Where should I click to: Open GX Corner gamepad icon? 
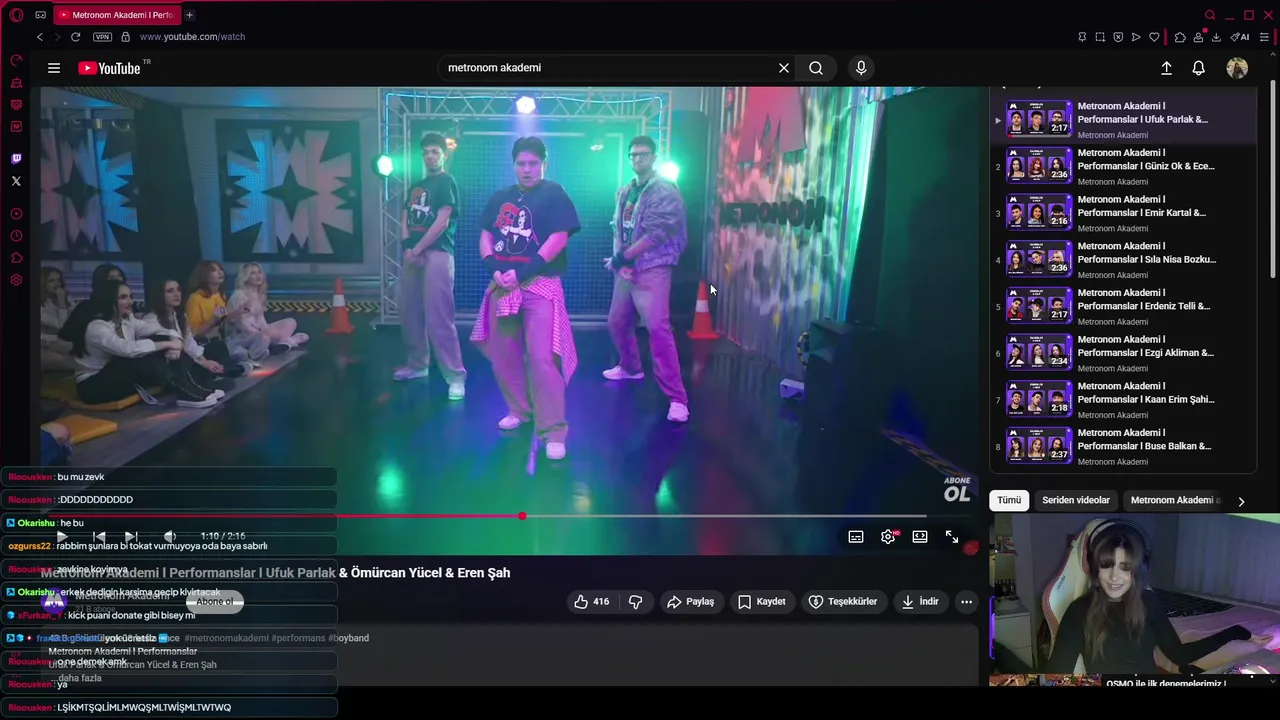[40, 15]
